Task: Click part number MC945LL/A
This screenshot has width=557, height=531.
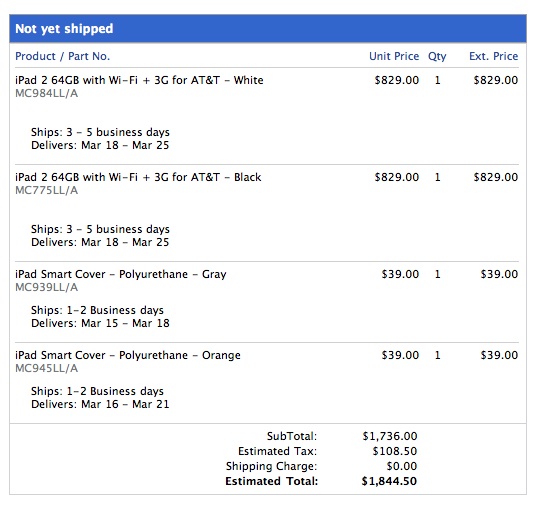Action: pos(47,368)
